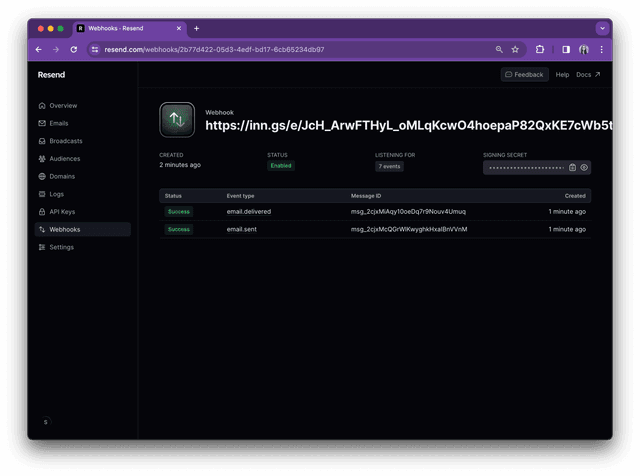Close the Webhooks - Resend tab

[x=179, y=28]
